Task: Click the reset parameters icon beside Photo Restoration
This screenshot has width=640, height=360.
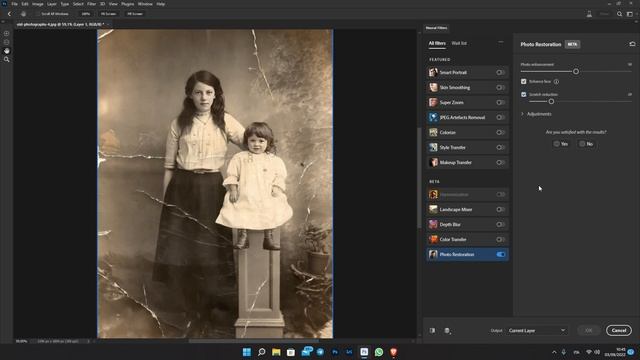Action: (x=632, y=44)
